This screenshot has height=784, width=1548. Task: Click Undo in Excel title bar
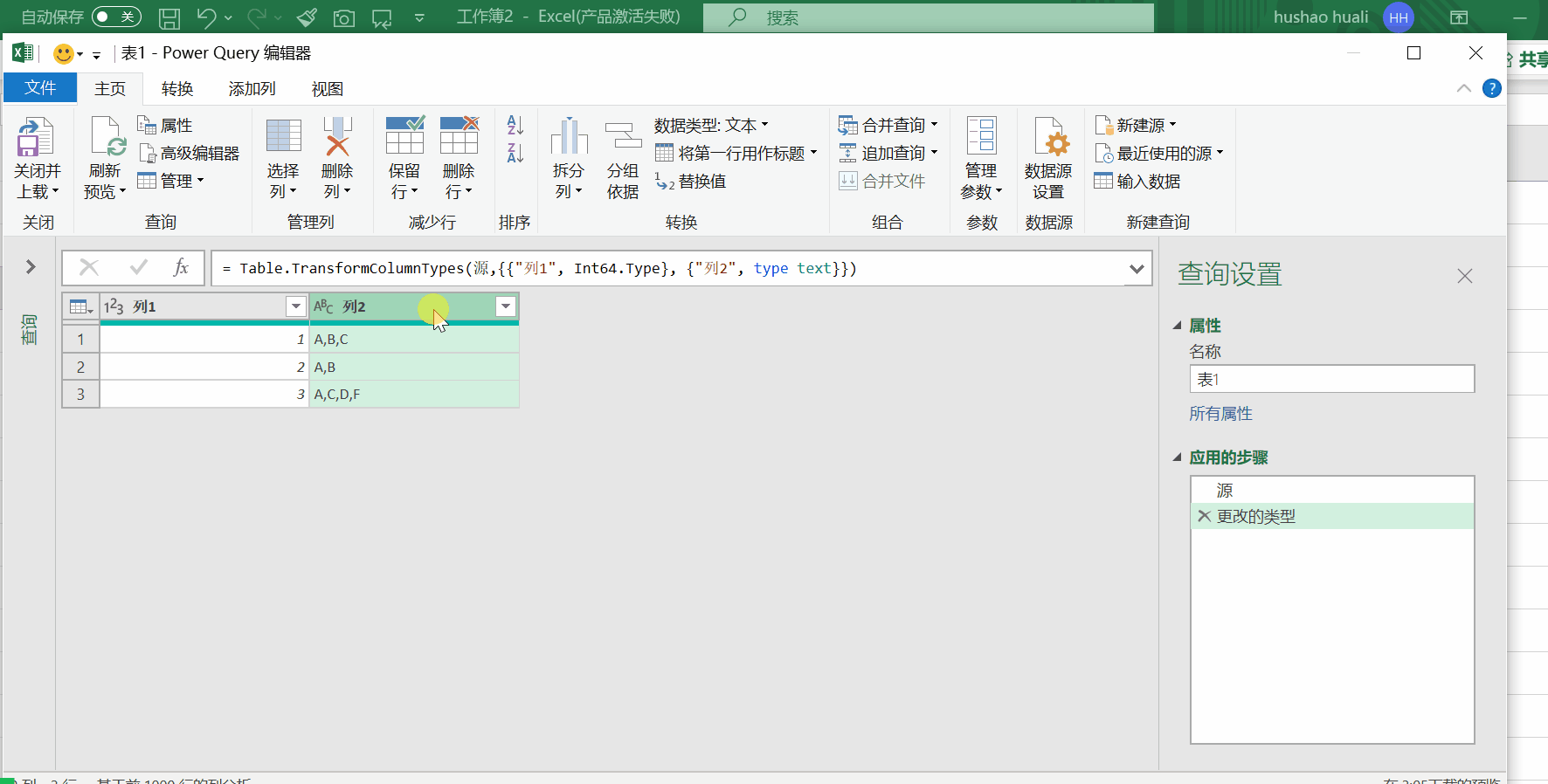tap(206, 17)
